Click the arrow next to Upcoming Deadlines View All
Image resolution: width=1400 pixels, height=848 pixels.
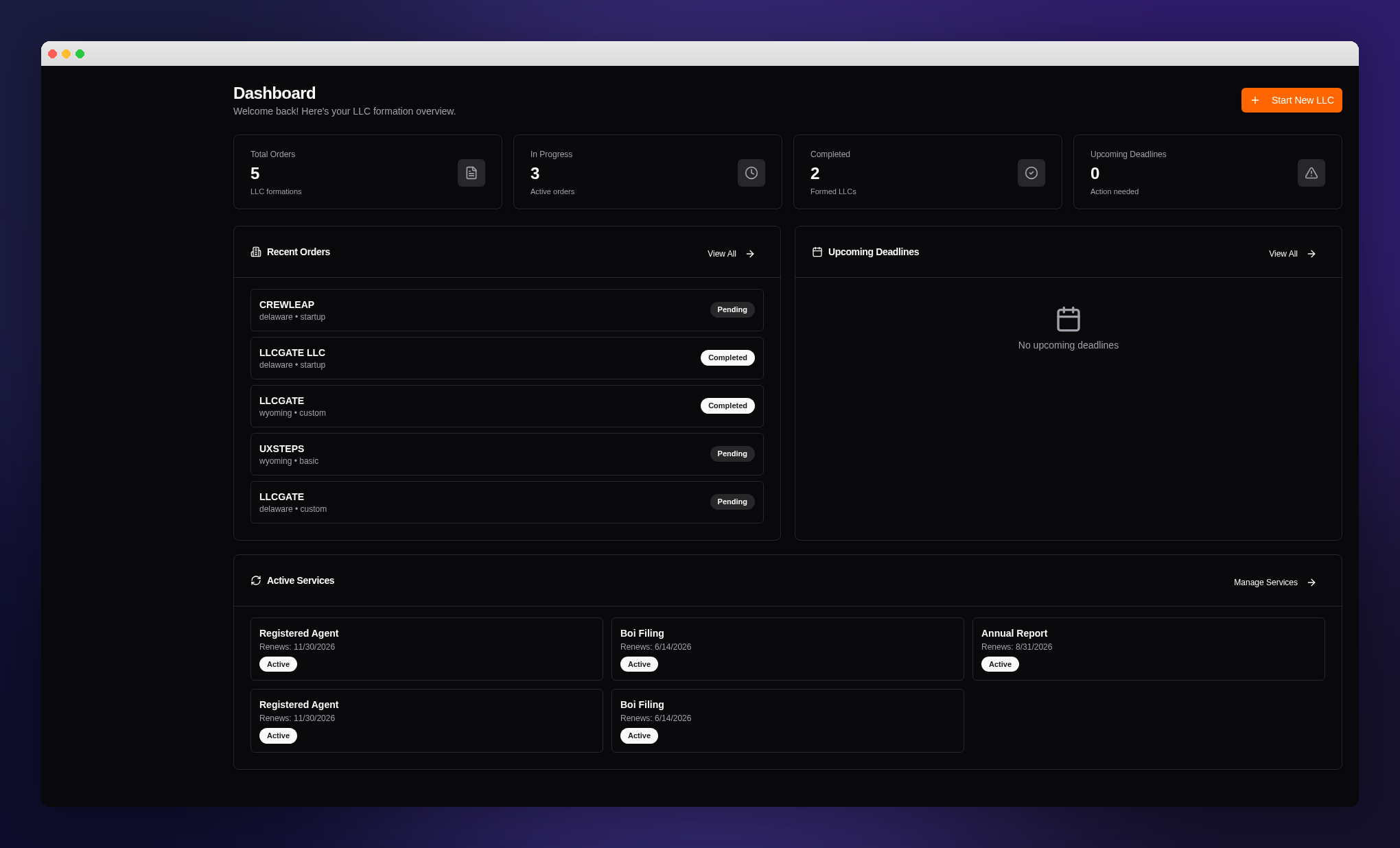[x=1311, y=254]
